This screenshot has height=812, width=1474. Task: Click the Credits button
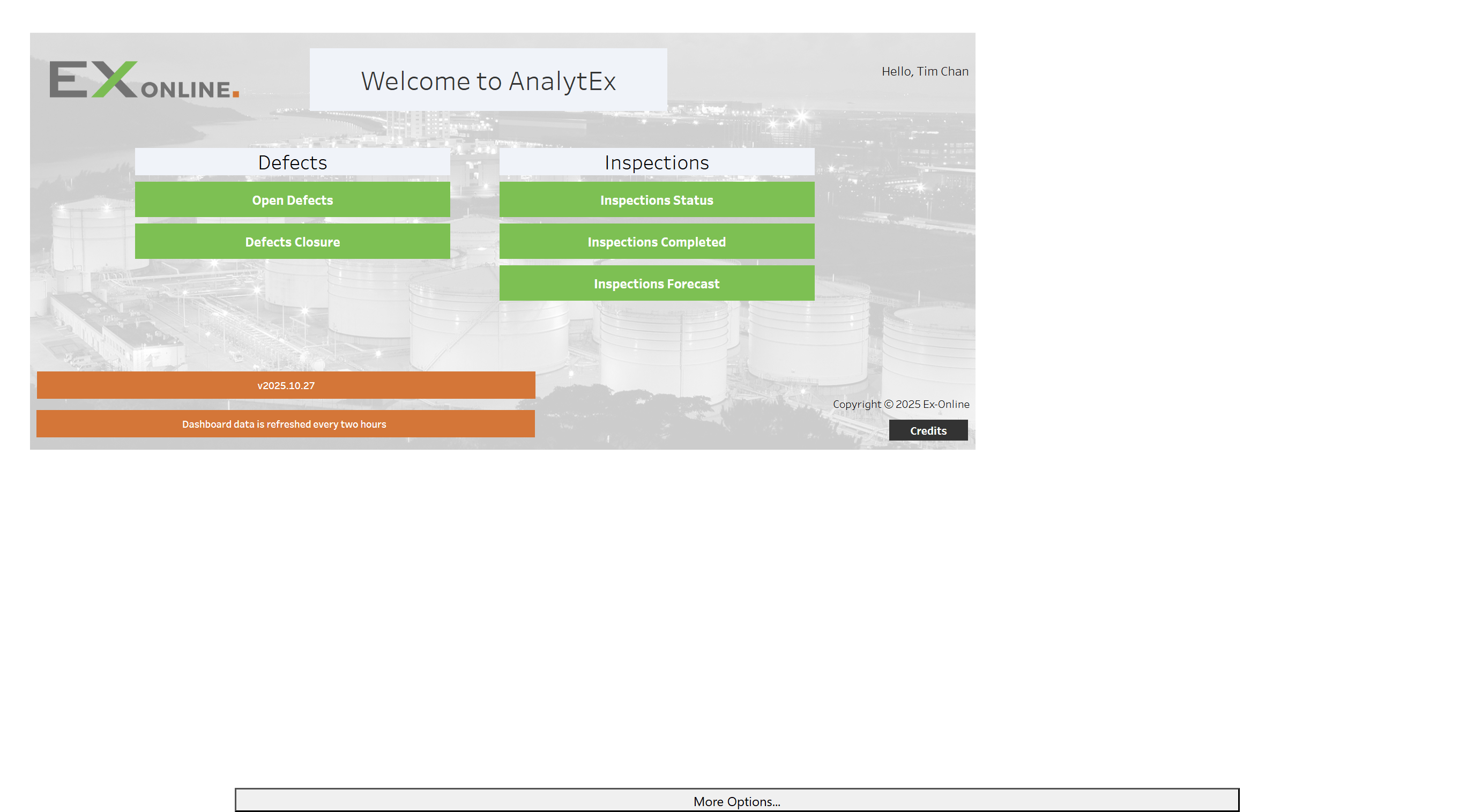pos(928,430)
